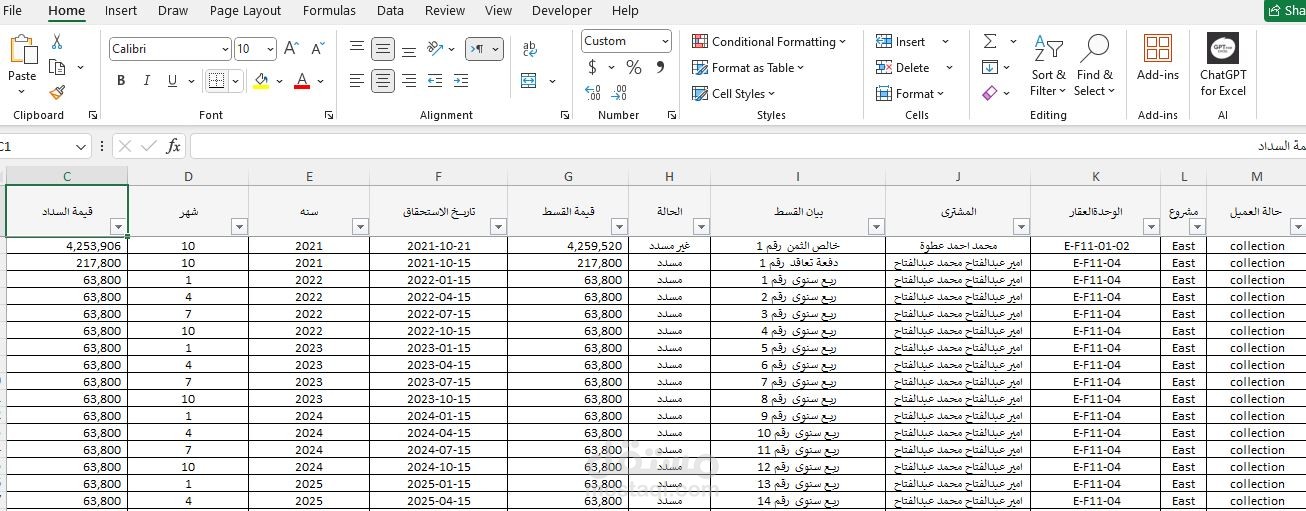Expand Cell Styles gallery
Viewport: 1306px width, 511px height.
coord(734,94)
